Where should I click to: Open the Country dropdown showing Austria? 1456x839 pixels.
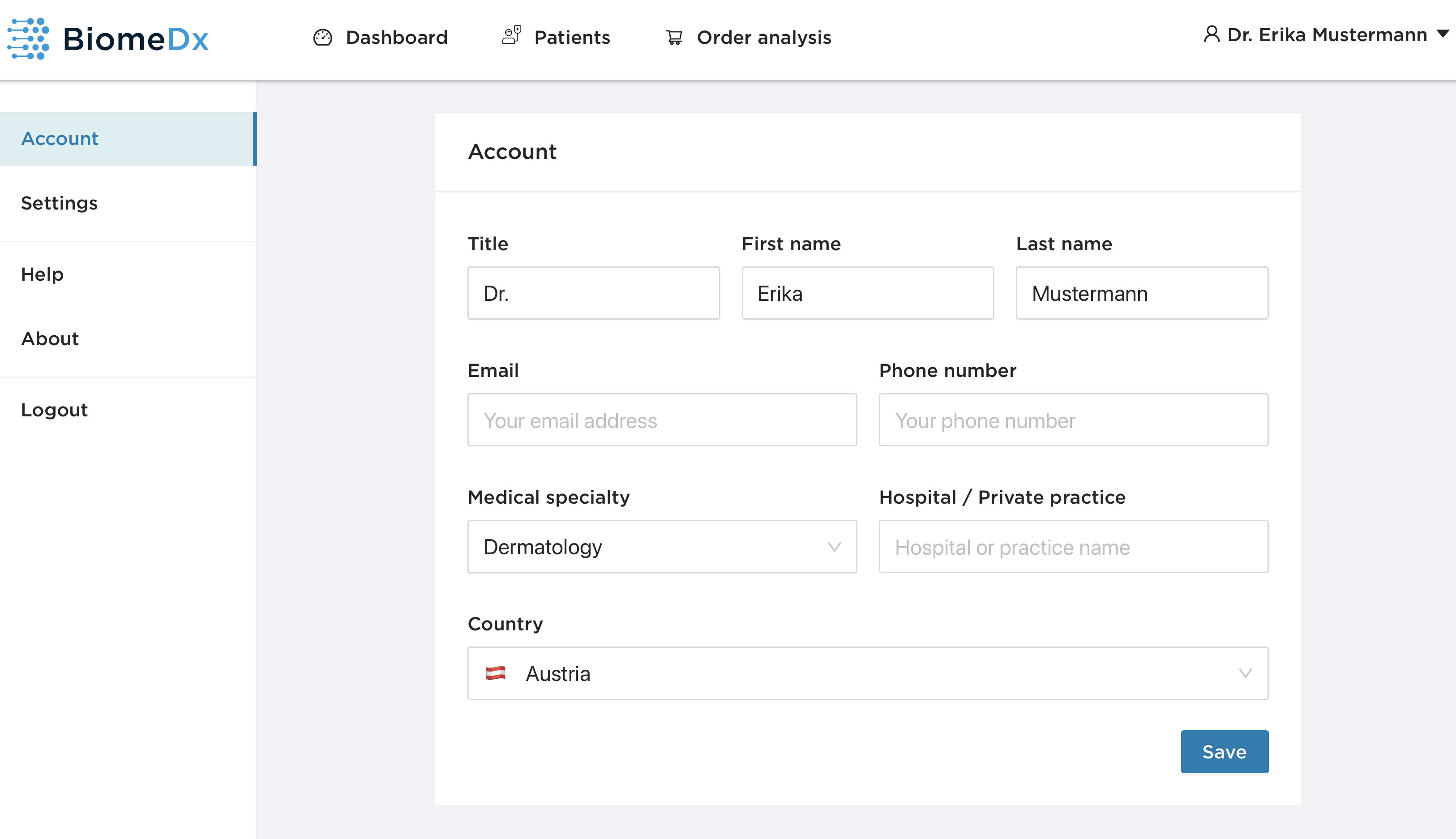tap(868, 674)
